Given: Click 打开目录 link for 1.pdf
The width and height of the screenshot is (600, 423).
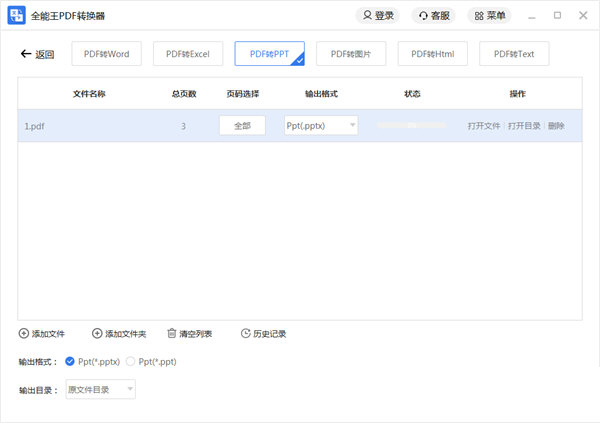Looking at the screenshot, I should [524, 126].
